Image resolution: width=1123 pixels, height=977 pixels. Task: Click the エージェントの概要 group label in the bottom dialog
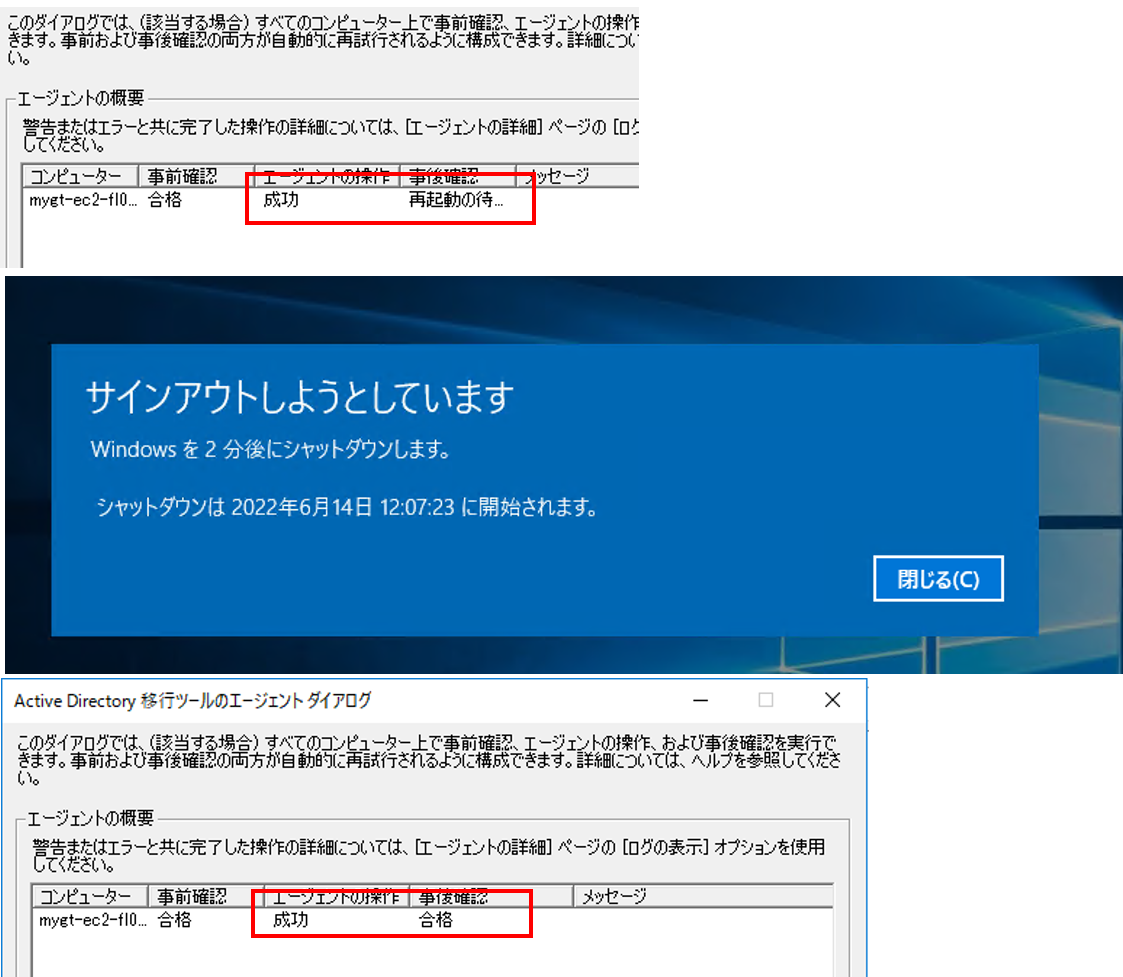pos(90,818)
